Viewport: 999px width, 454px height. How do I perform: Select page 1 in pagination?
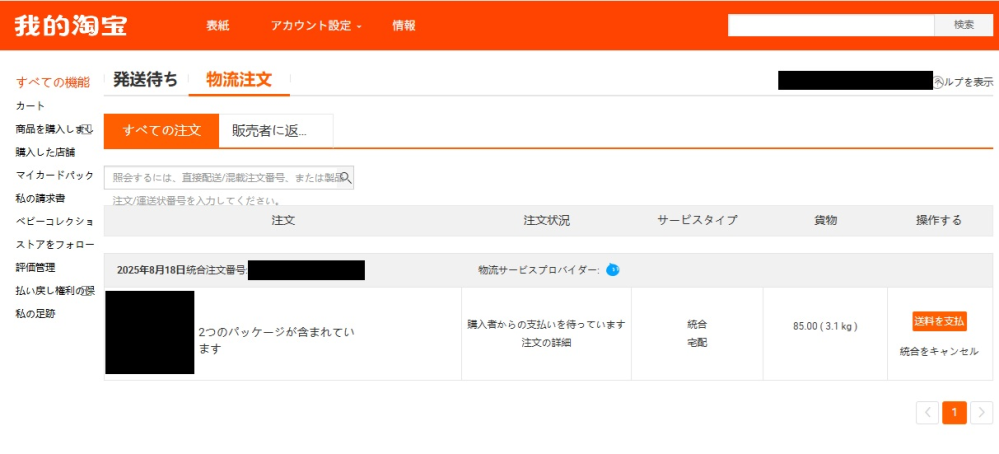coord(954,412)
